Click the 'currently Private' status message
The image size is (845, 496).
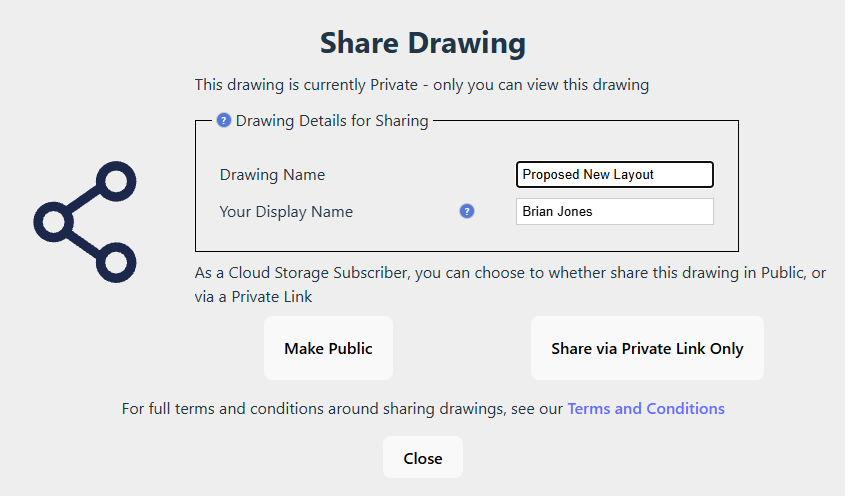click(x=421, y=85)
